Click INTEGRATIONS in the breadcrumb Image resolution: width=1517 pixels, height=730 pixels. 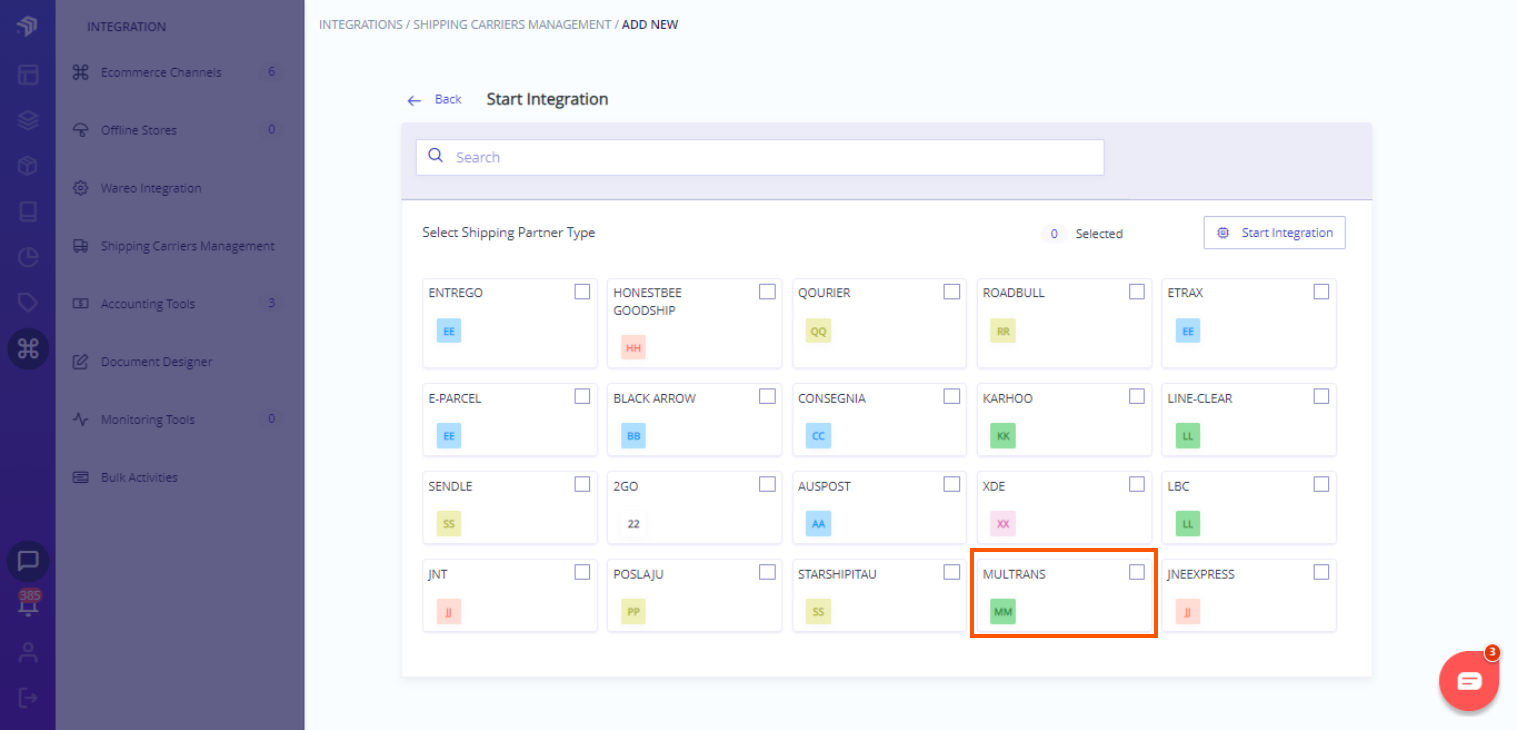pos(361,24)
